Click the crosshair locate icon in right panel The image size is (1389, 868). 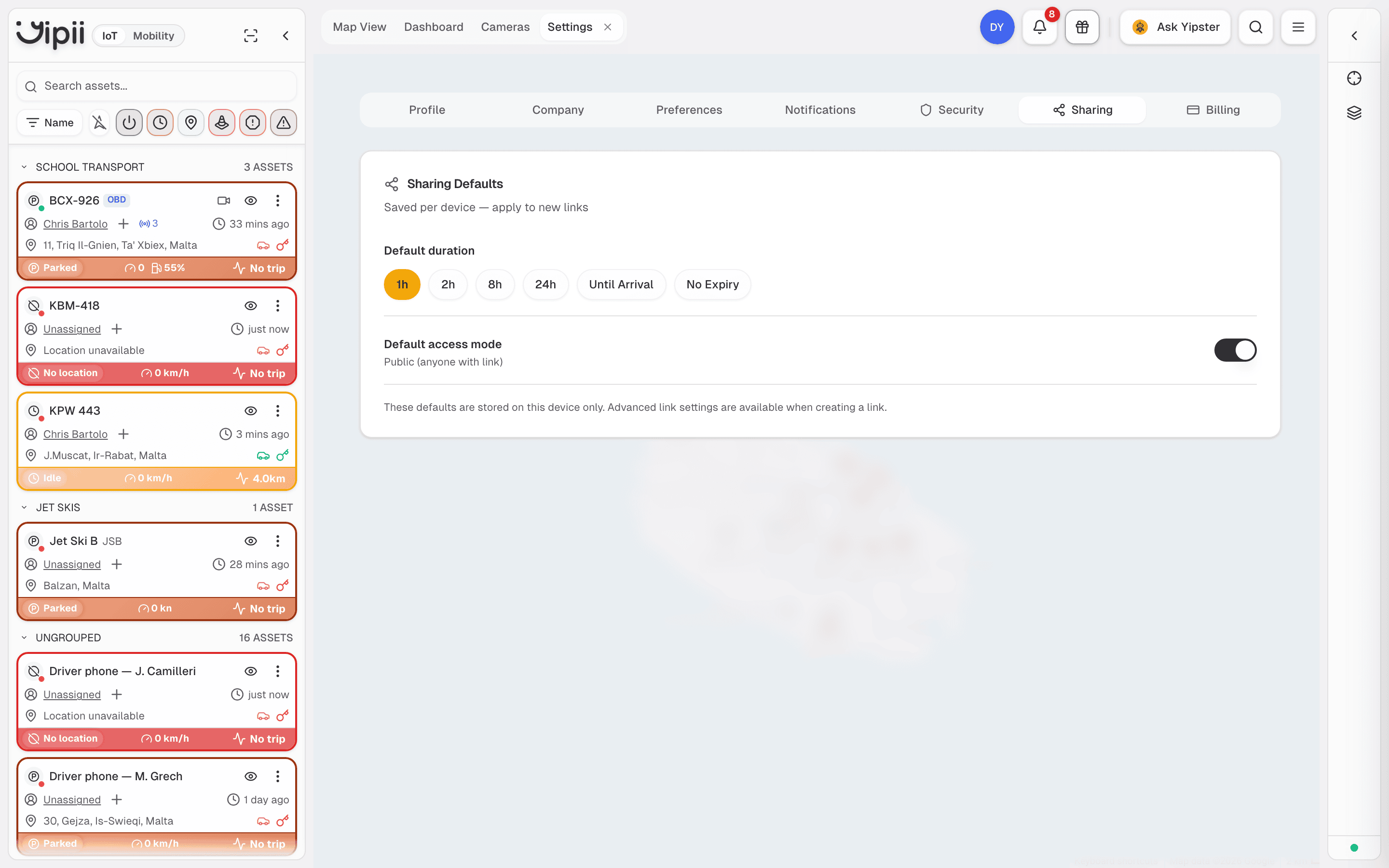[1354, 78]
